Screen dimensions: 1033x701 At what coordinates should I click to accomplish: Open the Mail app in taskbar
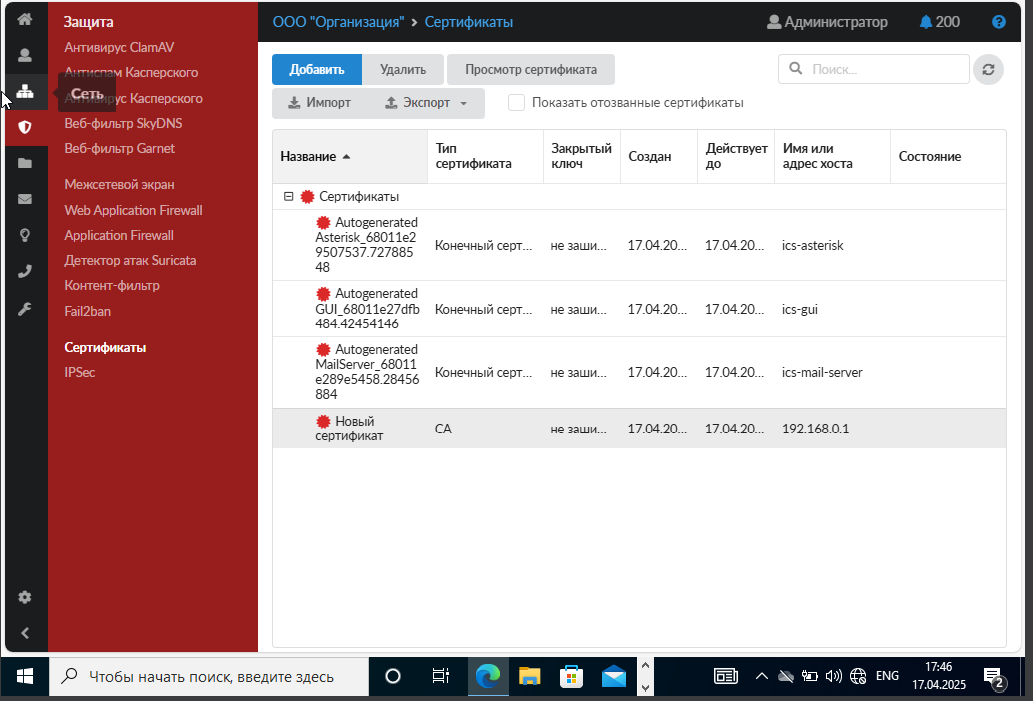[614, 676]
